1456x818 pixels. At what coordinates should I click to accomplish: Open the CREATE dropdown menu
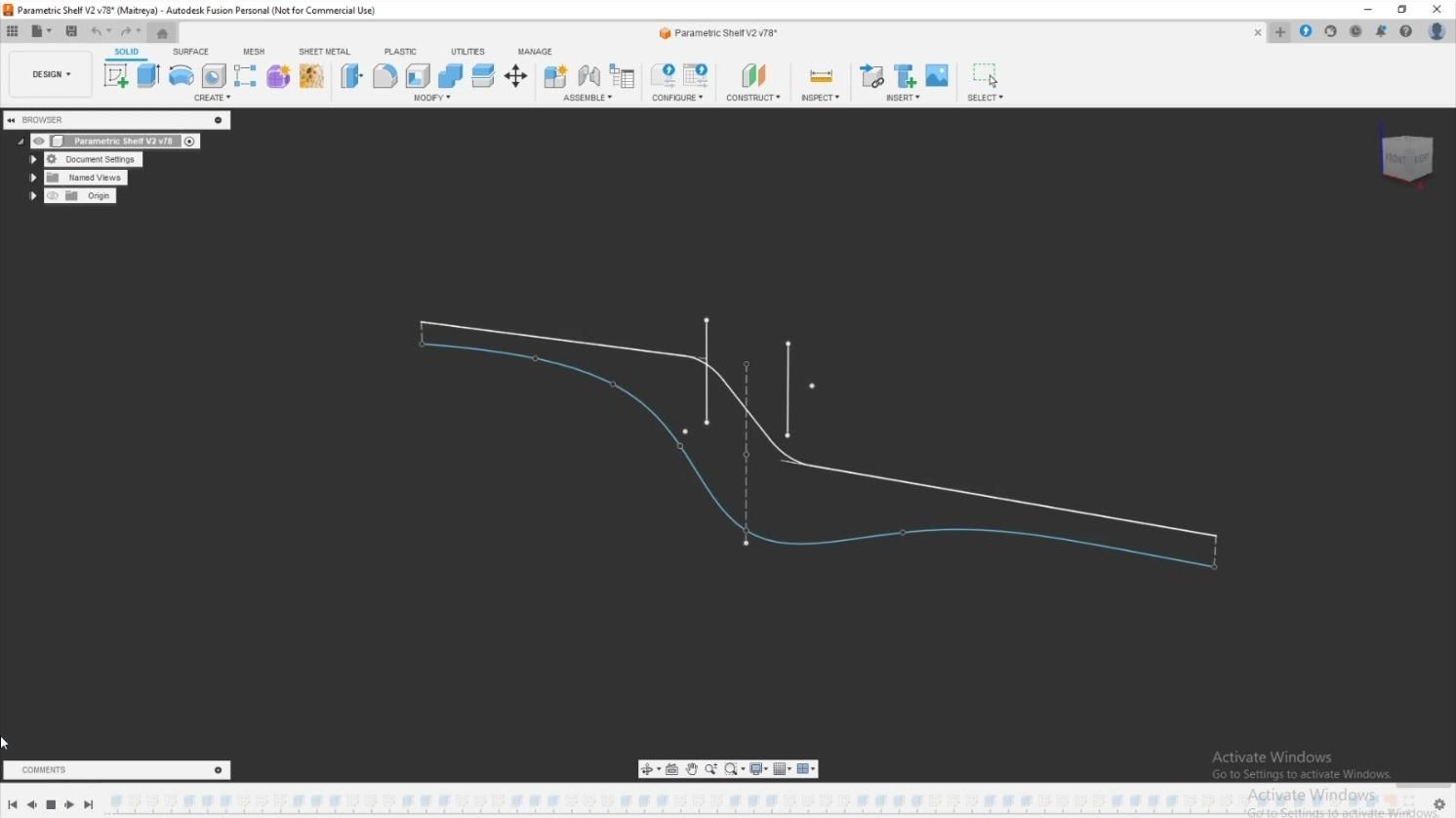(213, 98)
